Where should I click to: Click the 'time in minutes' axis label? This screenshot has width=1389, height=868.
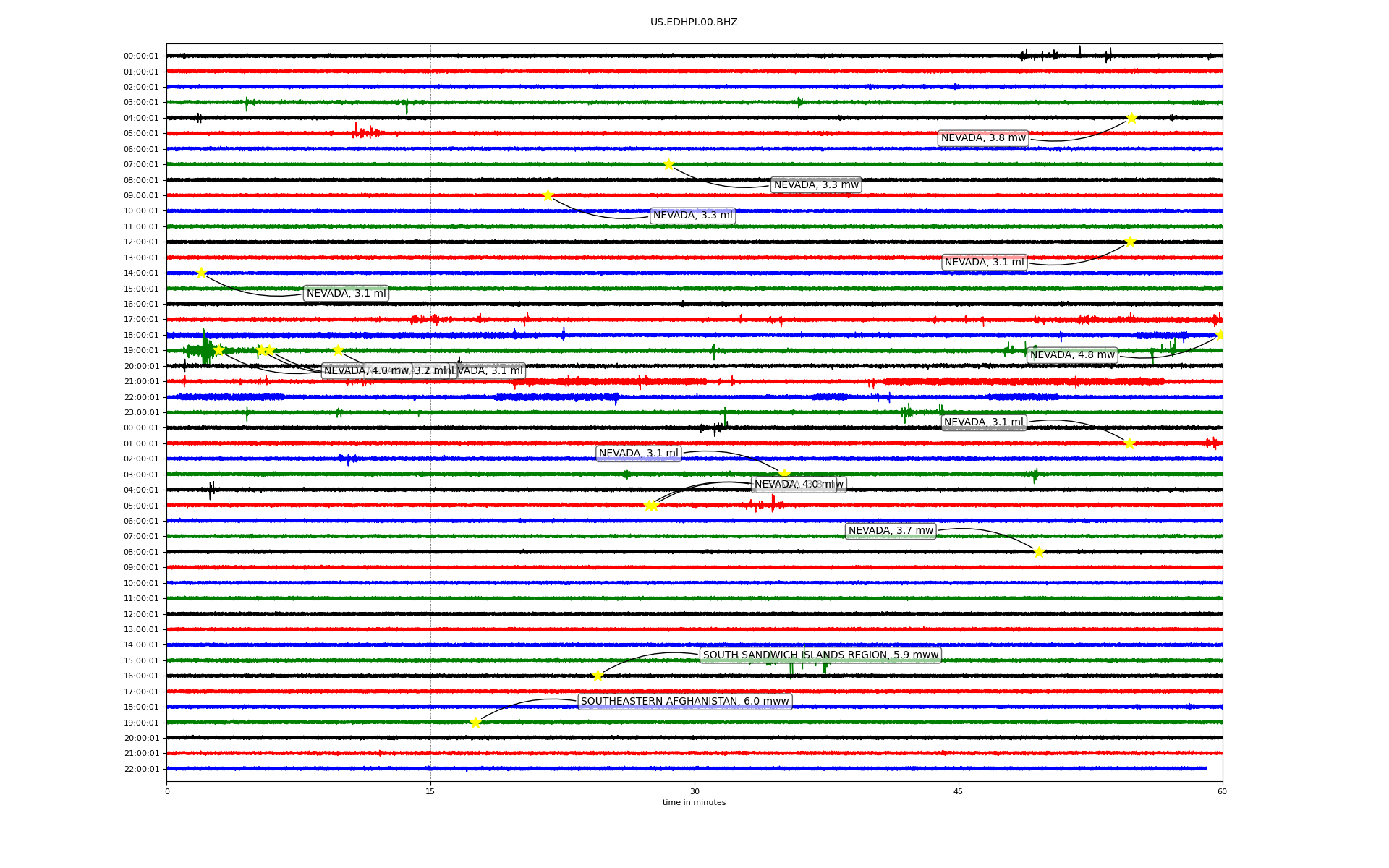(694, 803)
